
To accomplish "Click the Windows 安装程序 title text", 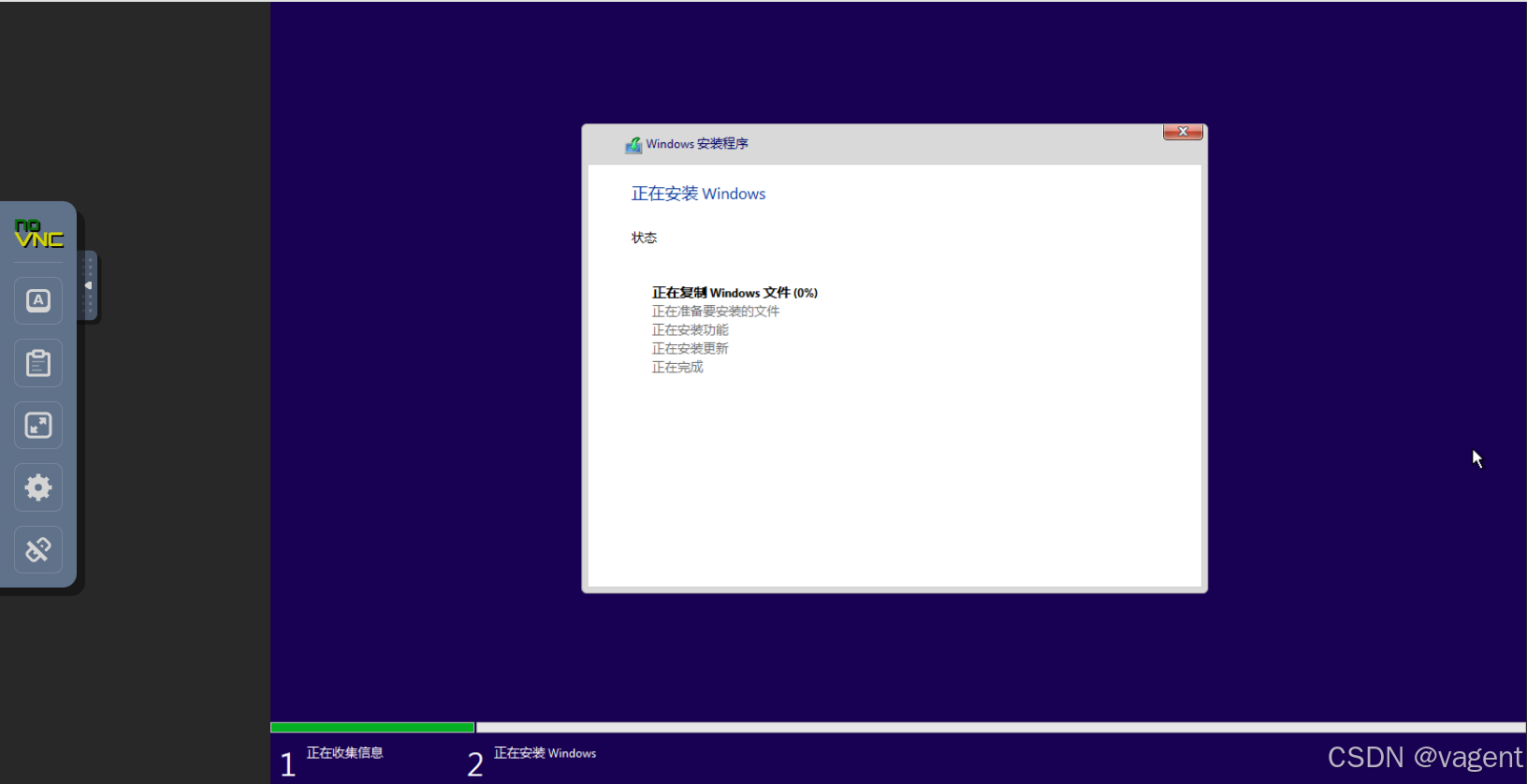I will pyautogui.click(x=697, y=144).
